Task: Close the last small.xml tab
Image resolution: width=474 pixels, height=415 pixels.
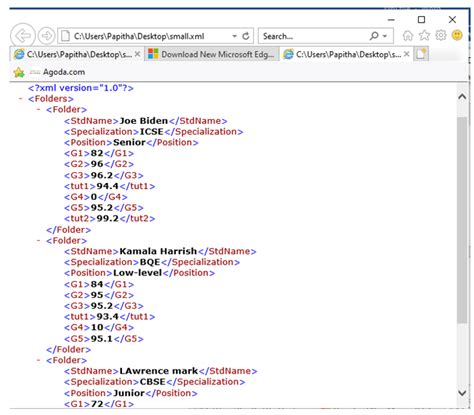Action: click(406, 54)
